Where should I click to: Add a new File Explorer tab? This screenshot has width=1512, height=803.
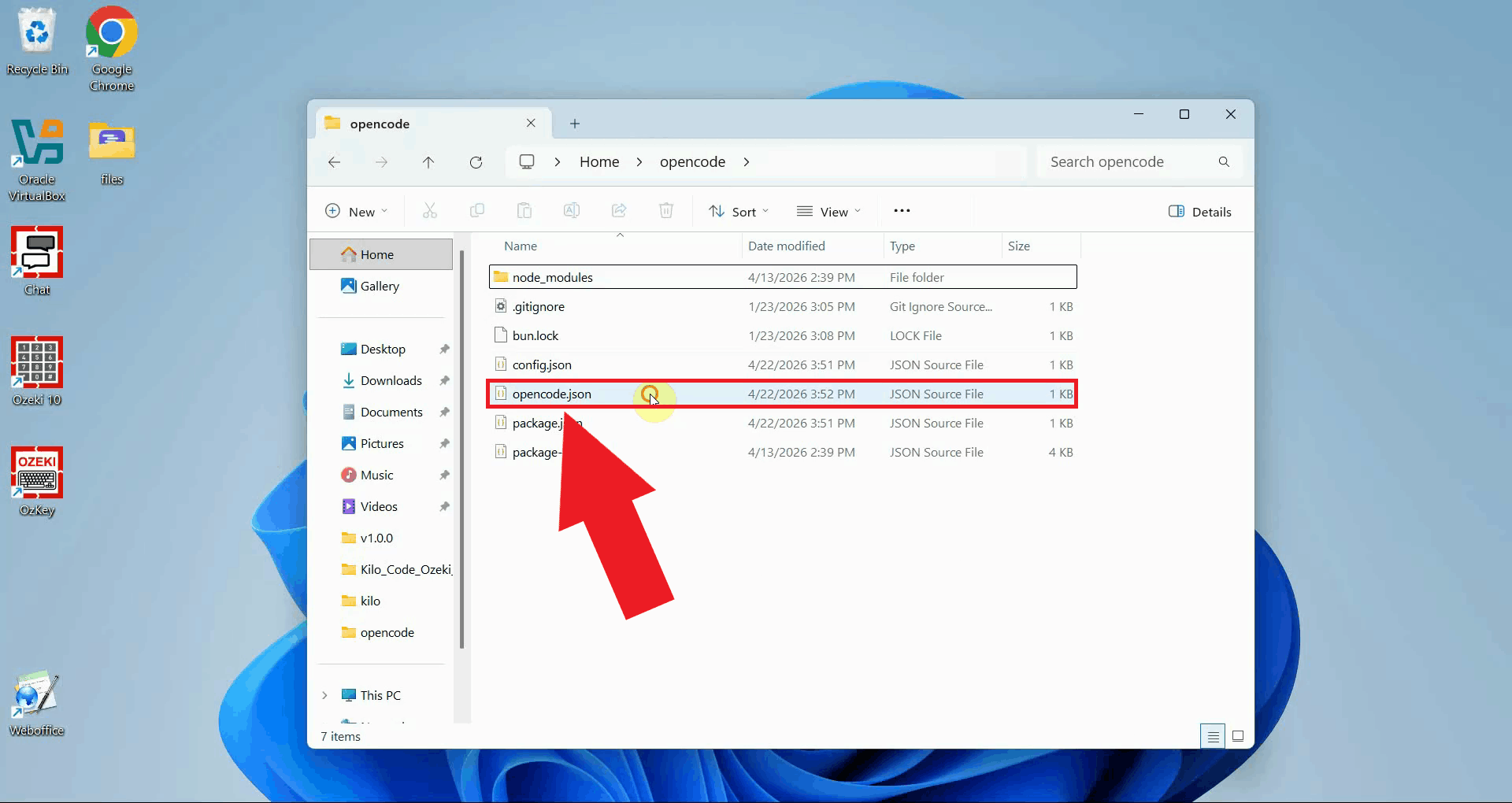[x=575, y=124]
